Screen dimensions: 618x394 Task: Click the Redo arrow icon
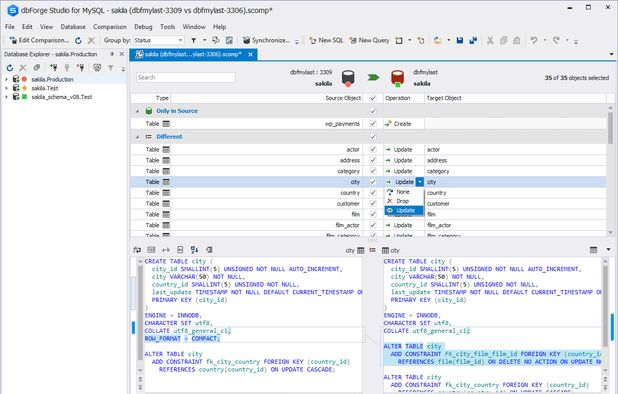pyautogui.click(x=556, y=40)
